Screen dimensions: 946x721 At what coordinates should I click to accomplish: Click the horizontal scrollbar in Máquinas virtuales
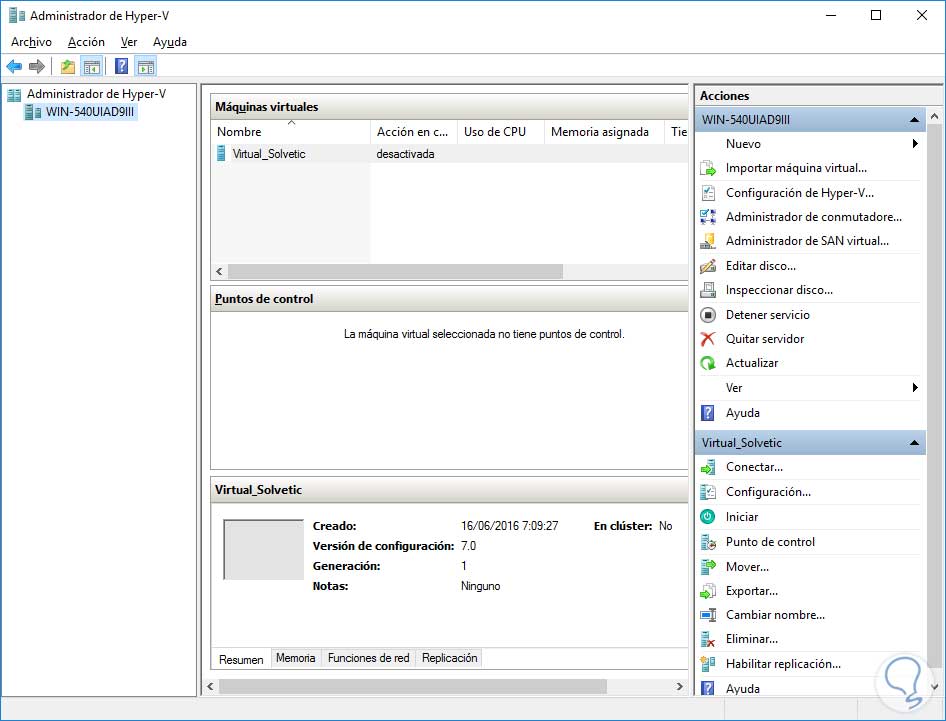tap(395, 272)
